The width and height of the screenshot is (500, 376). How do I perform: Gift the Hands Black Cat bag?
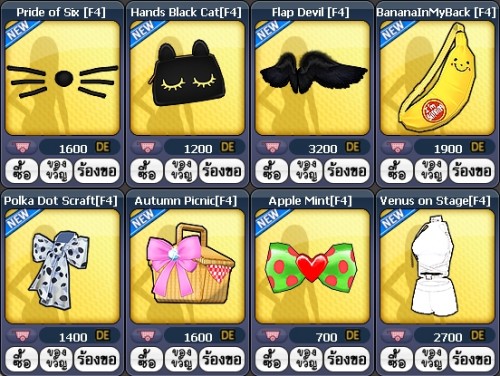pyautogui.click(x=181, y=171)
